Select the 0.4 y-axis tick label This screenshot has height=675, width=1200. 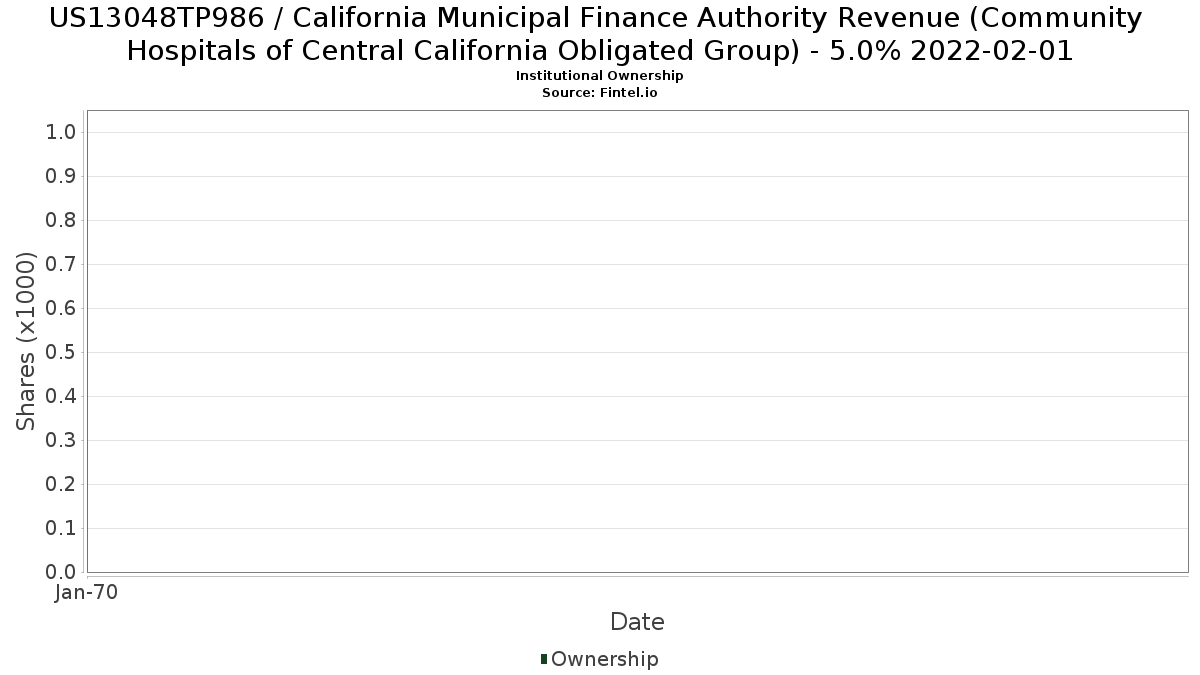point(61,397)
